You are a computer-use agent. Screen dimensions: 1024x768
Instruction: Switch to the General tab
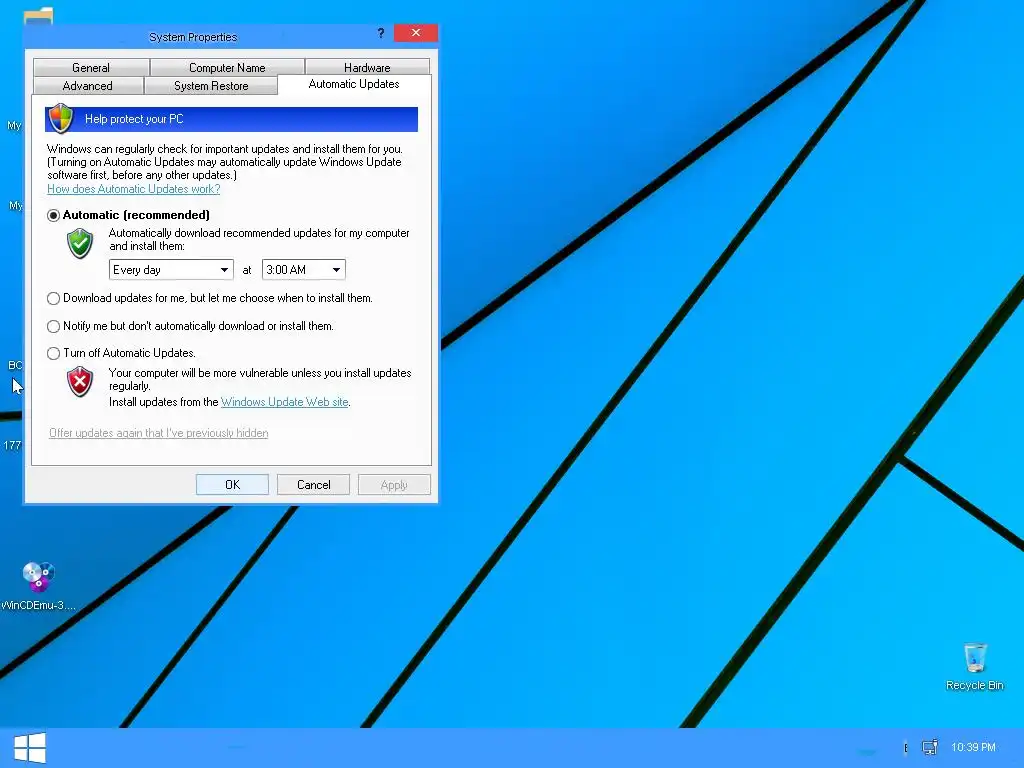pos(91,67)
